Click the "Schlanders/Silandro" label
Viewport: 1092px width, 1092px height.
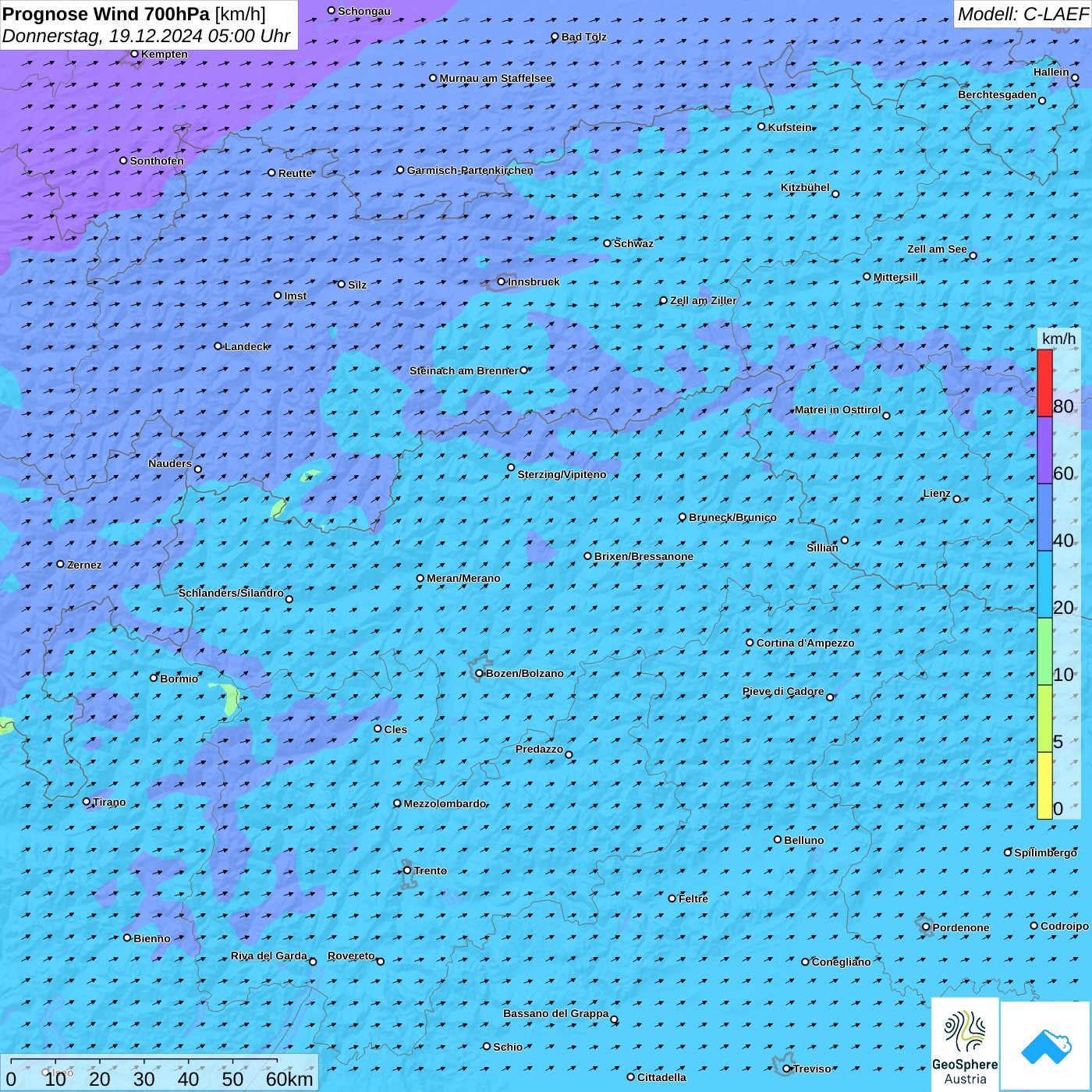pos(231,593)
